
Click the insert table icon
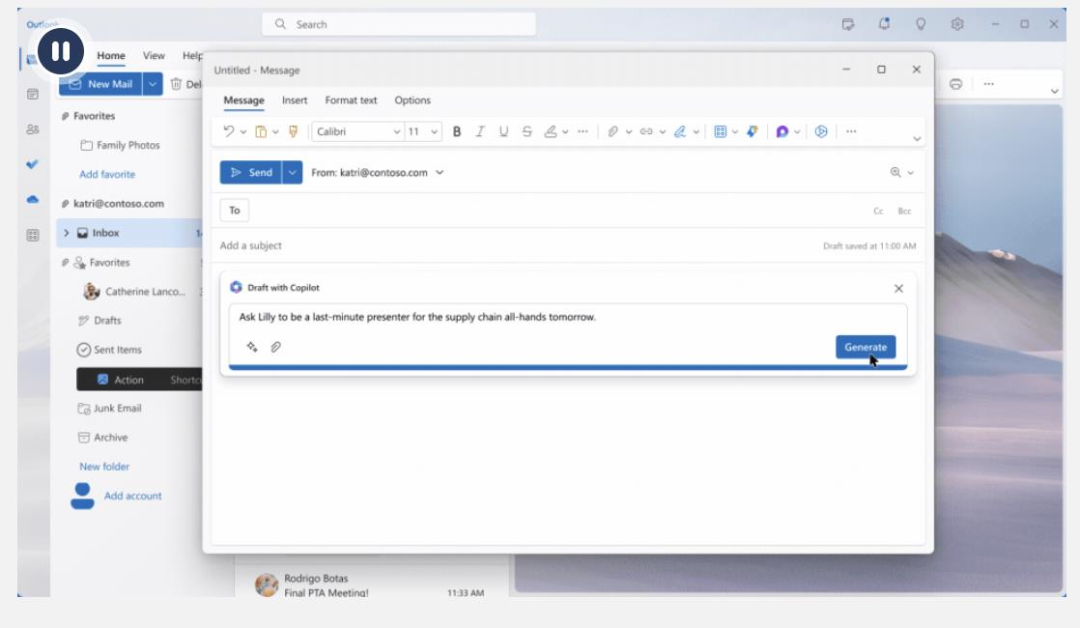pyautogui.click(x=720, y=132)
